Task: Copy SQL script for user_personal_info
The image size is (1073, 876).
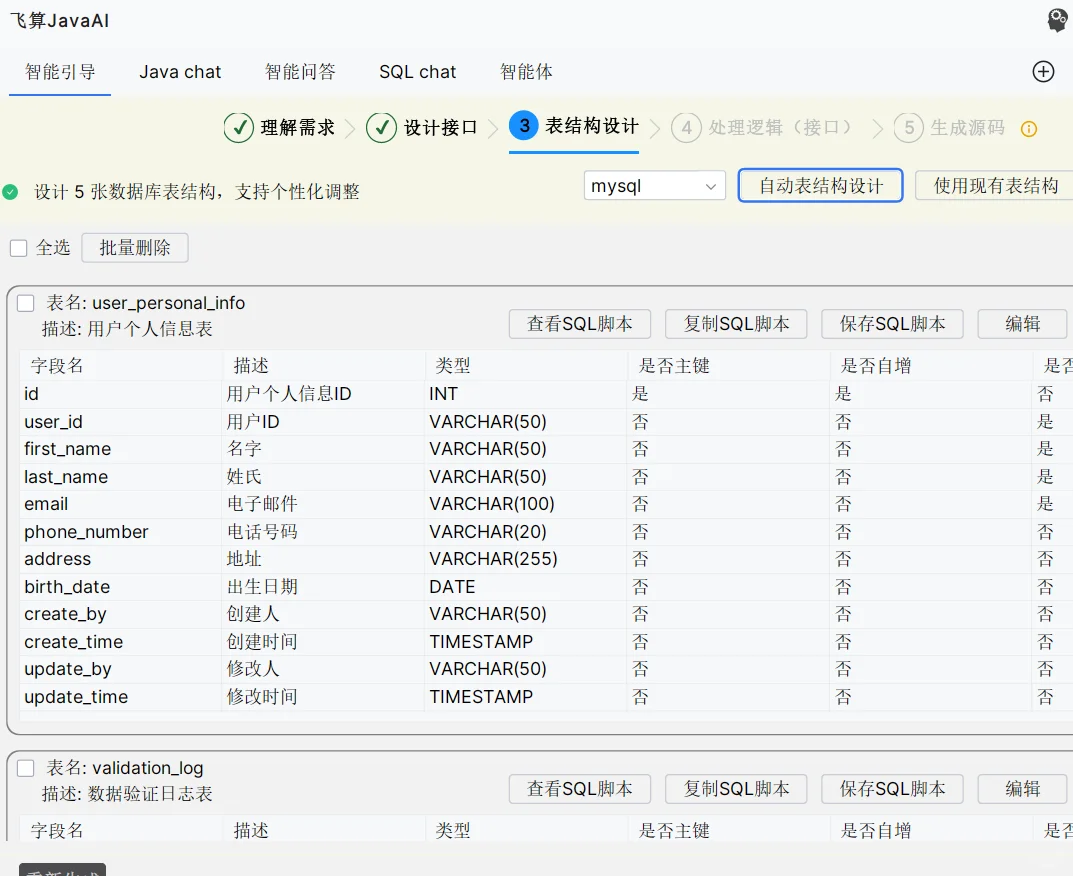Action: [x=736, y=324]
